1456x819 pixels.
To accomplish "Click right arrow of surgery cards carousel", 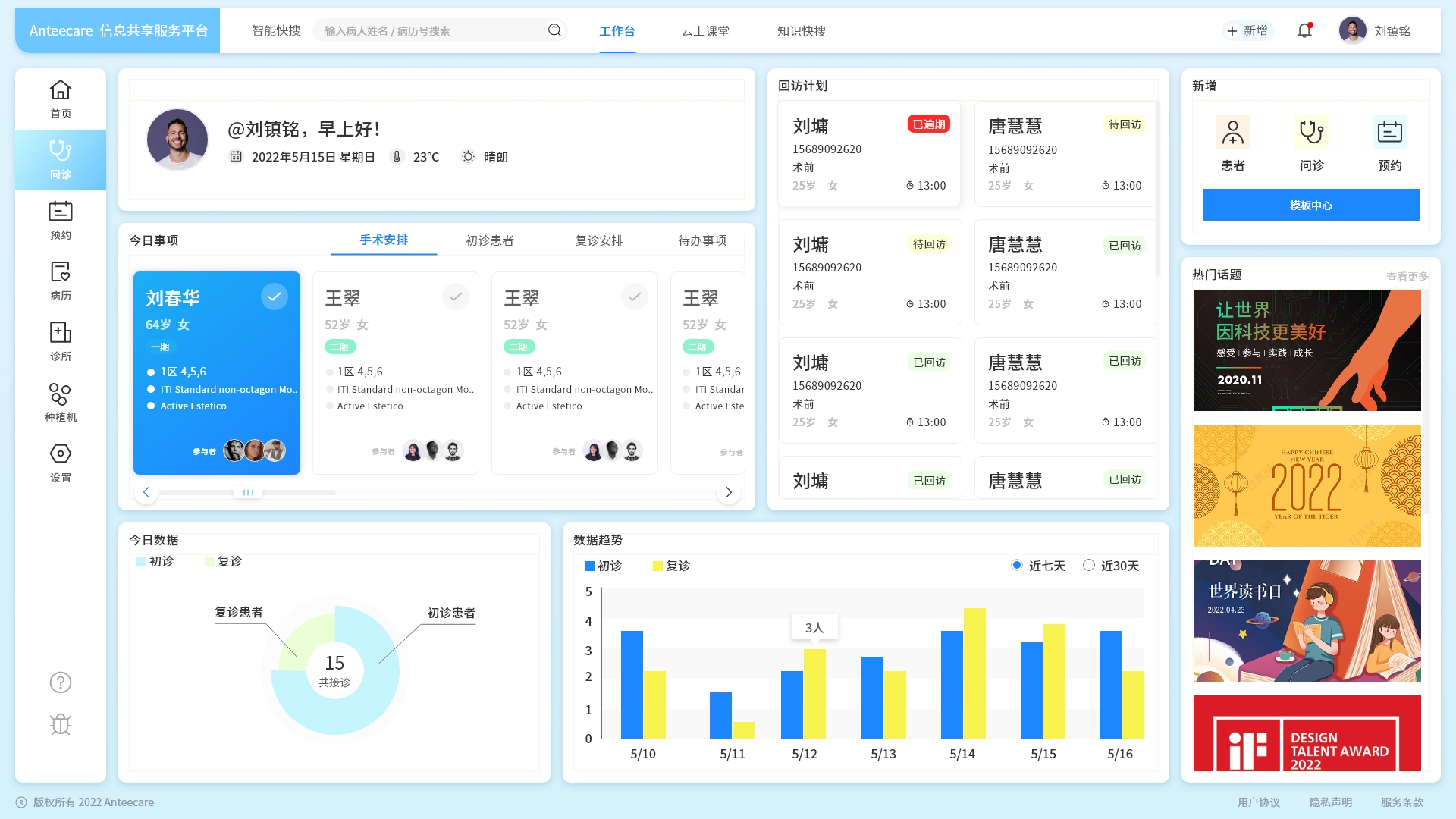I will (728, 492).
